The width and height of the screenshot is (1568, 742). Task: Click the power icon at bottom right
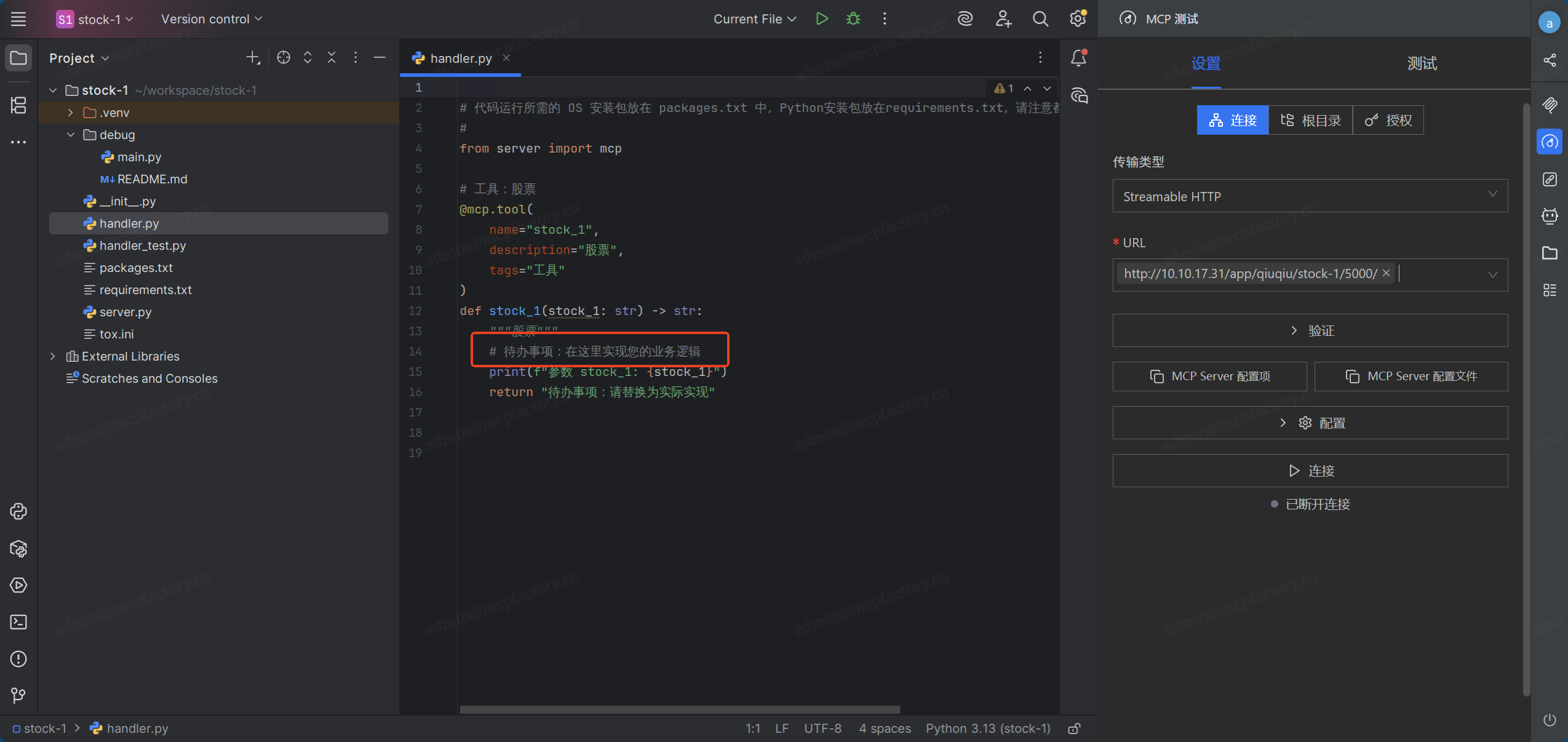click(1550, 720)
